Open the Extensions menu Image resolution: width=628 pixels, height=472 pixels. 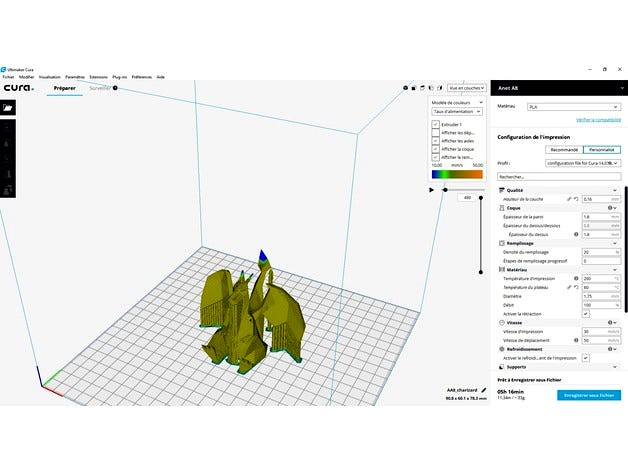tap(99, 76)
